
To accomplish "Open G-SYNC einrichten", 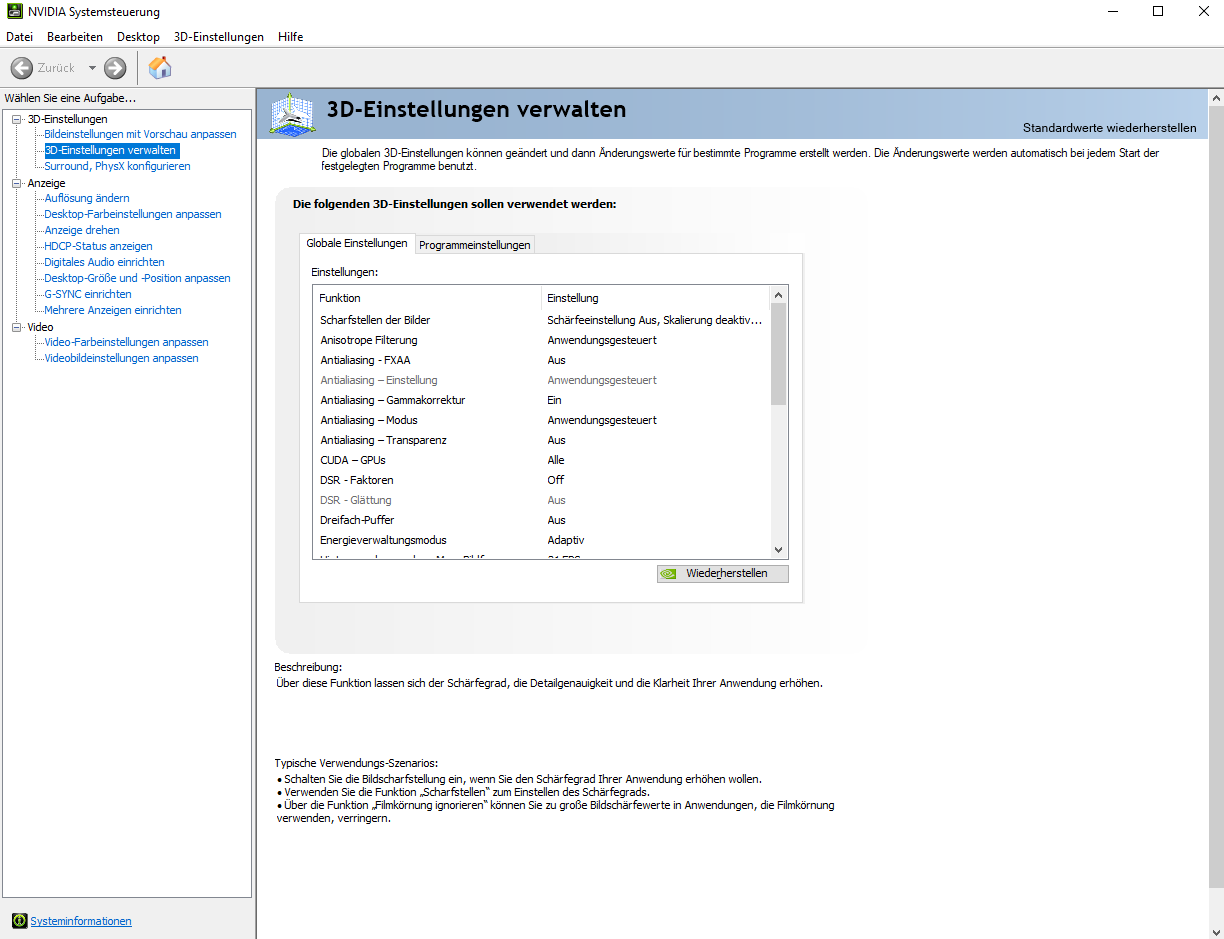I will coord(88,294).
